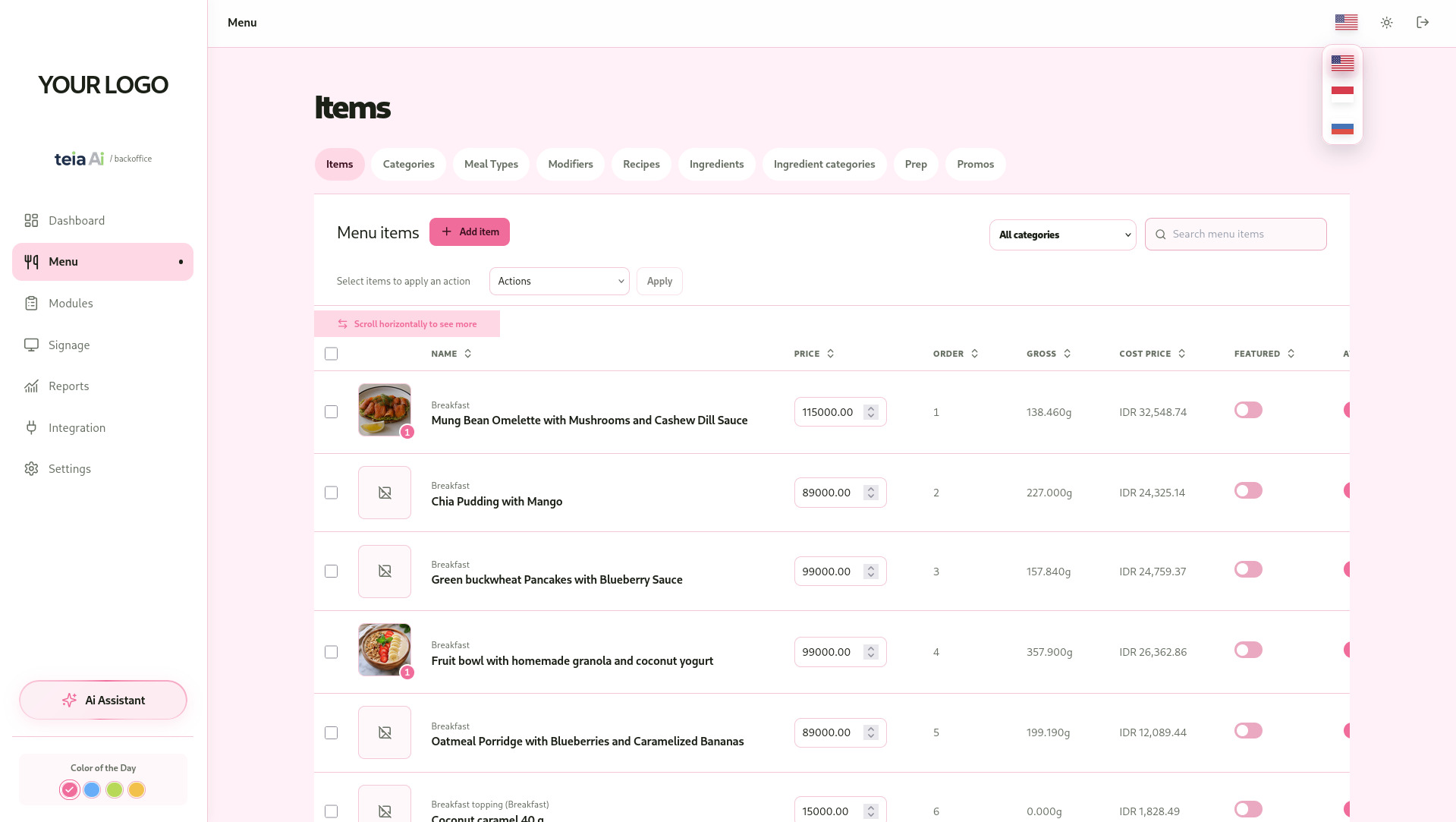Open the All categories dropdown
This screenshot has height=822, width=1456.
pos(1062,235)
